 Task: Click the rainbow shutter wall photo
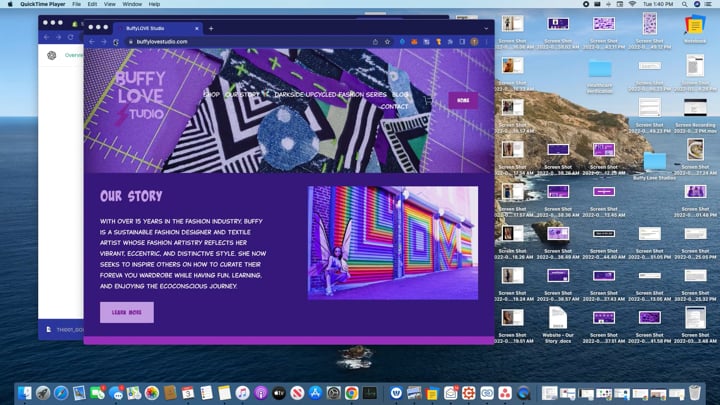[x=393, y=243]
